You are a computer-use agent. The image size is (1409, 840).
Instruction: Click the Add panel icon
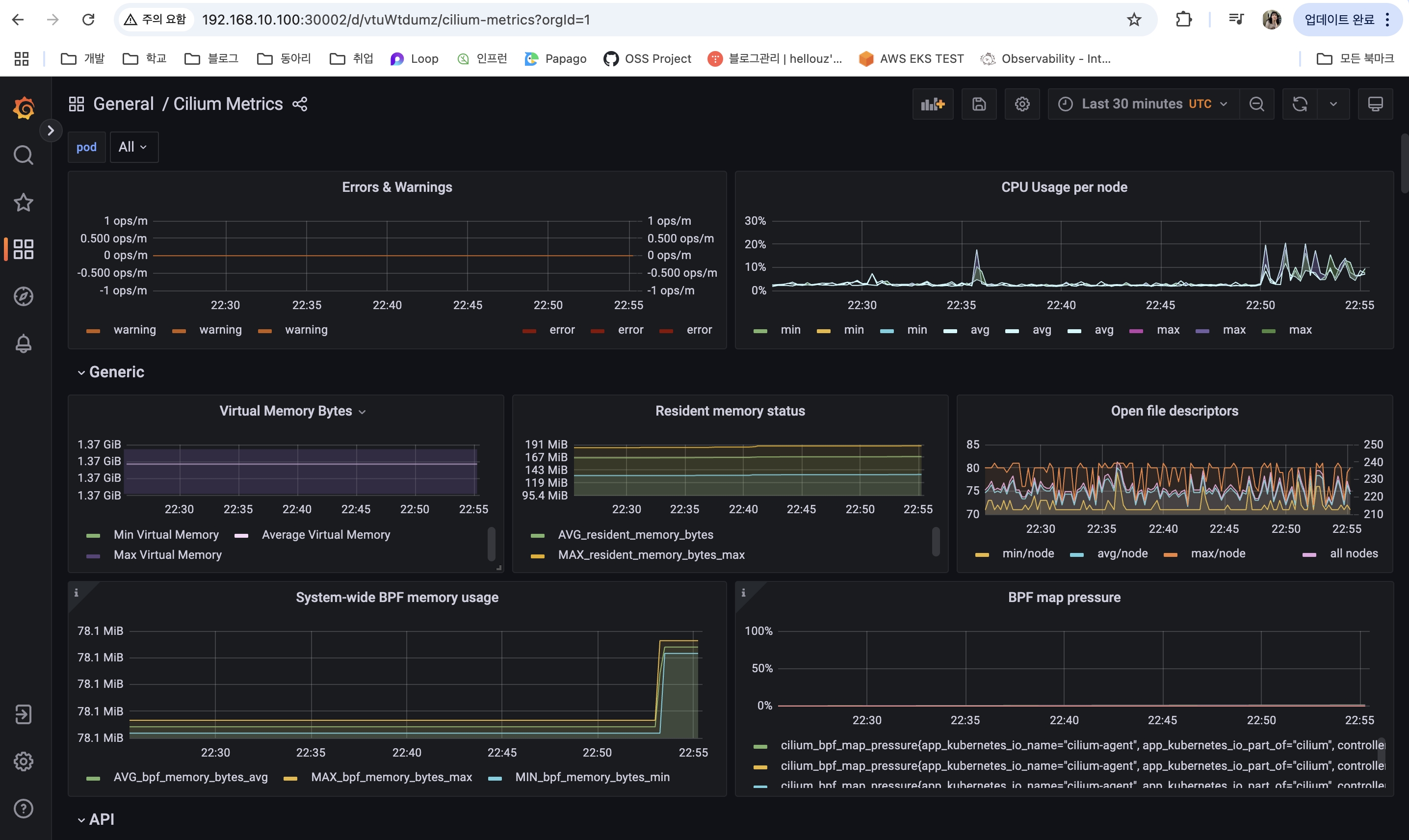pos(932,104)
